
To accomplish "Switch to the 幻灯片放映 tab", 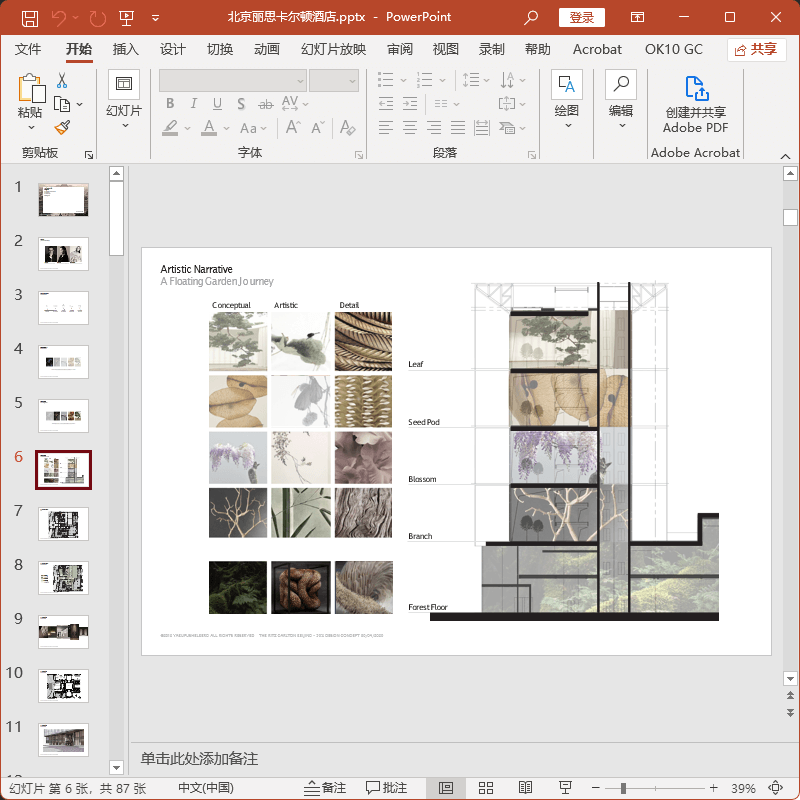I will 333,49.
